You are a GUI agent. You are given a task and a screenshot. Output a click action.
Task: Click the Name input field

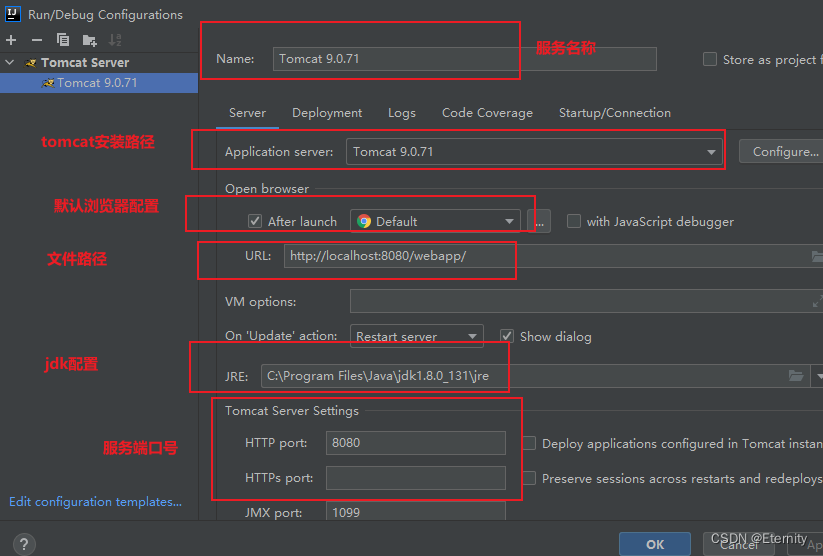click(465, 59)
